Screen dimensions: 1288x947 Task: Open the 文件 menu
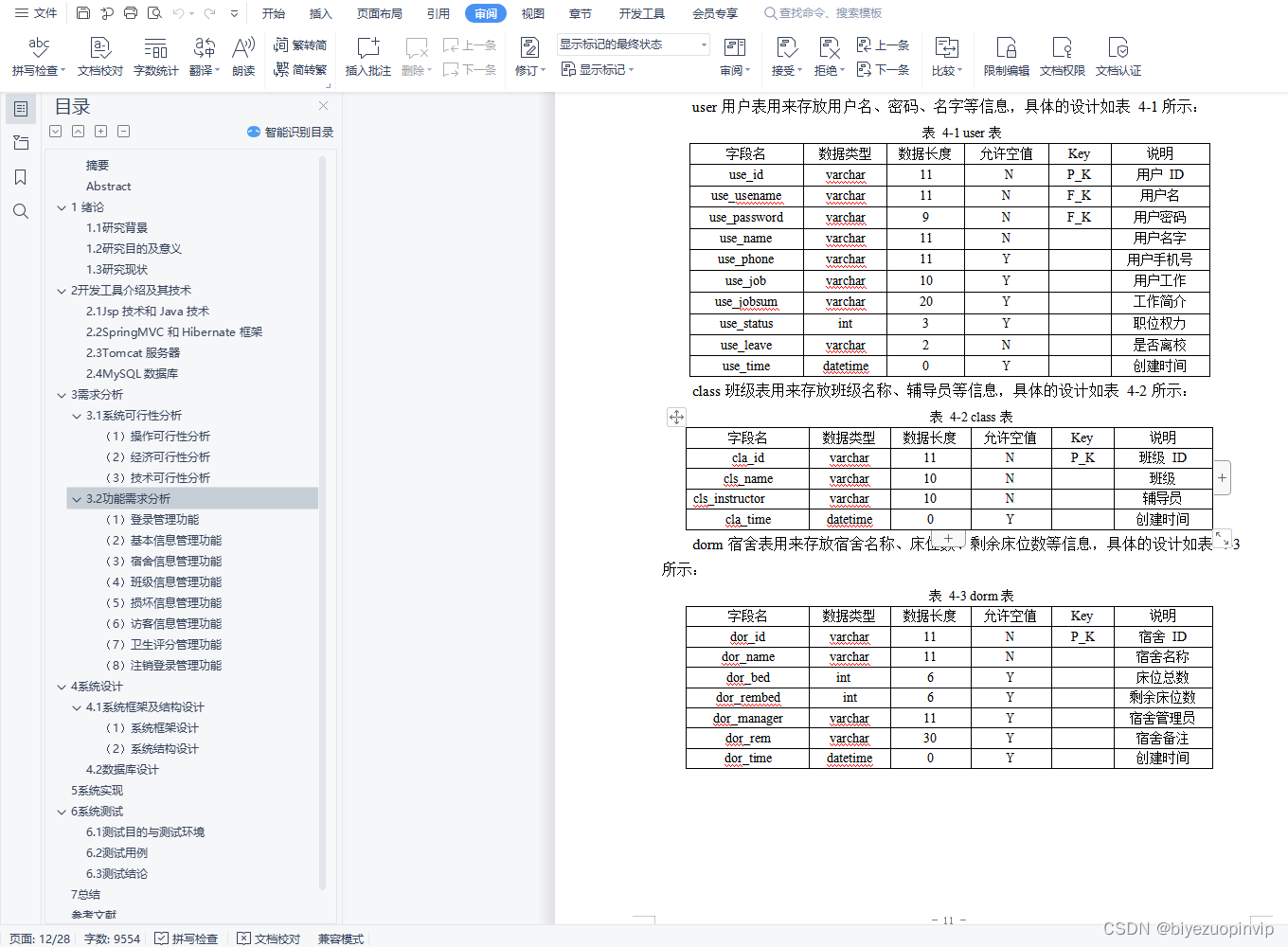(35, 13)
